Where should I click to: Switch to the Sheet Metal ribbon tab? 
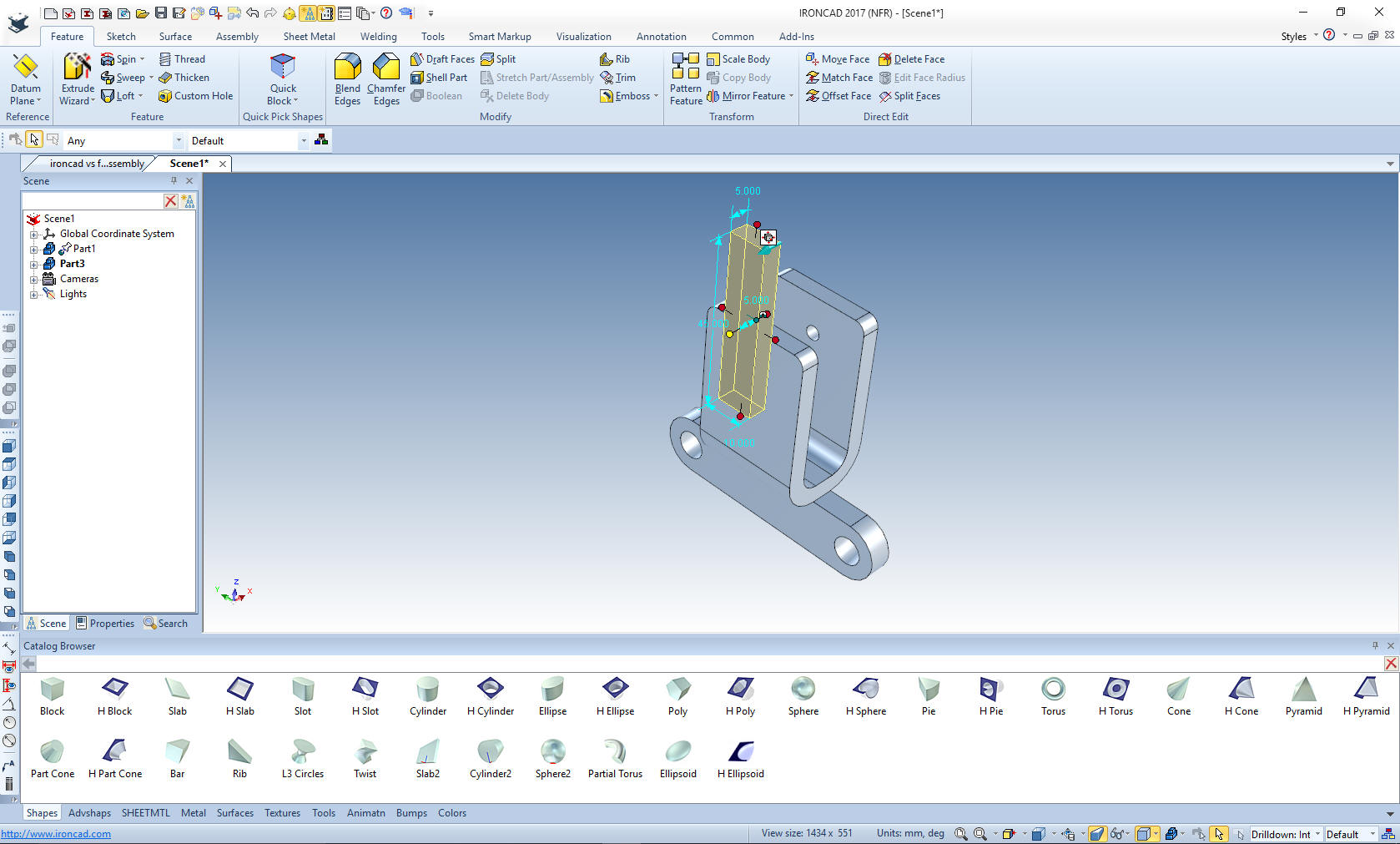pyautogui.click(x=309, y=37)
